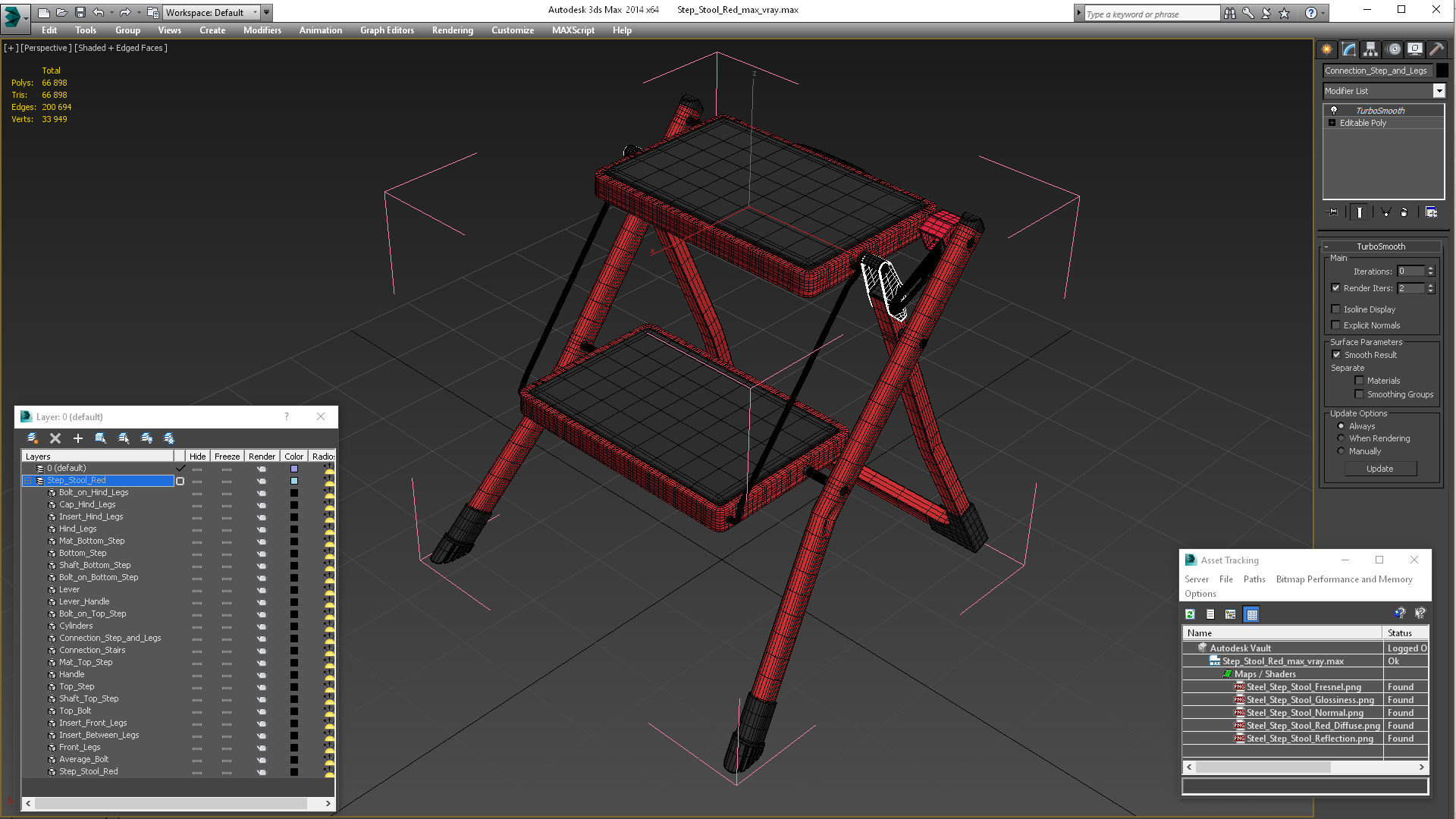
Task: Click the object color swatch beside name
Action: tap(1442, 71)
